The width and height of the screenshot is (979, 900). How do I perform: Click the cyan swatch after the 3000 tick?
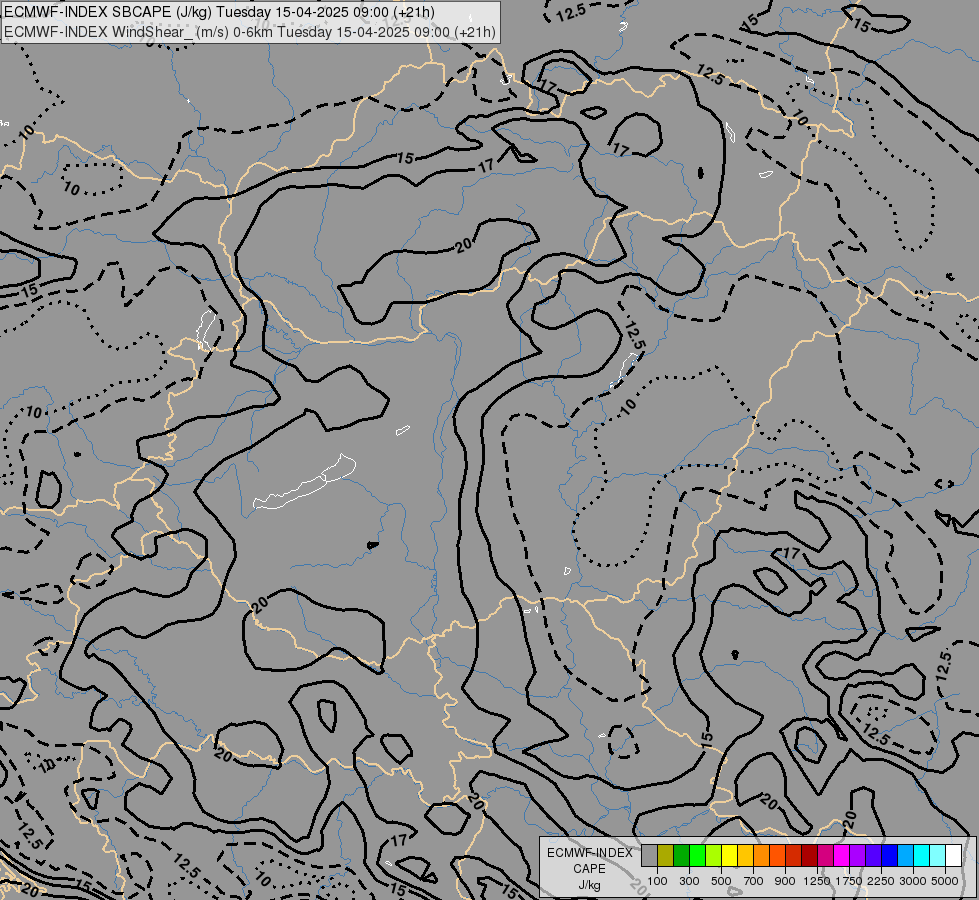coord(922,855)
